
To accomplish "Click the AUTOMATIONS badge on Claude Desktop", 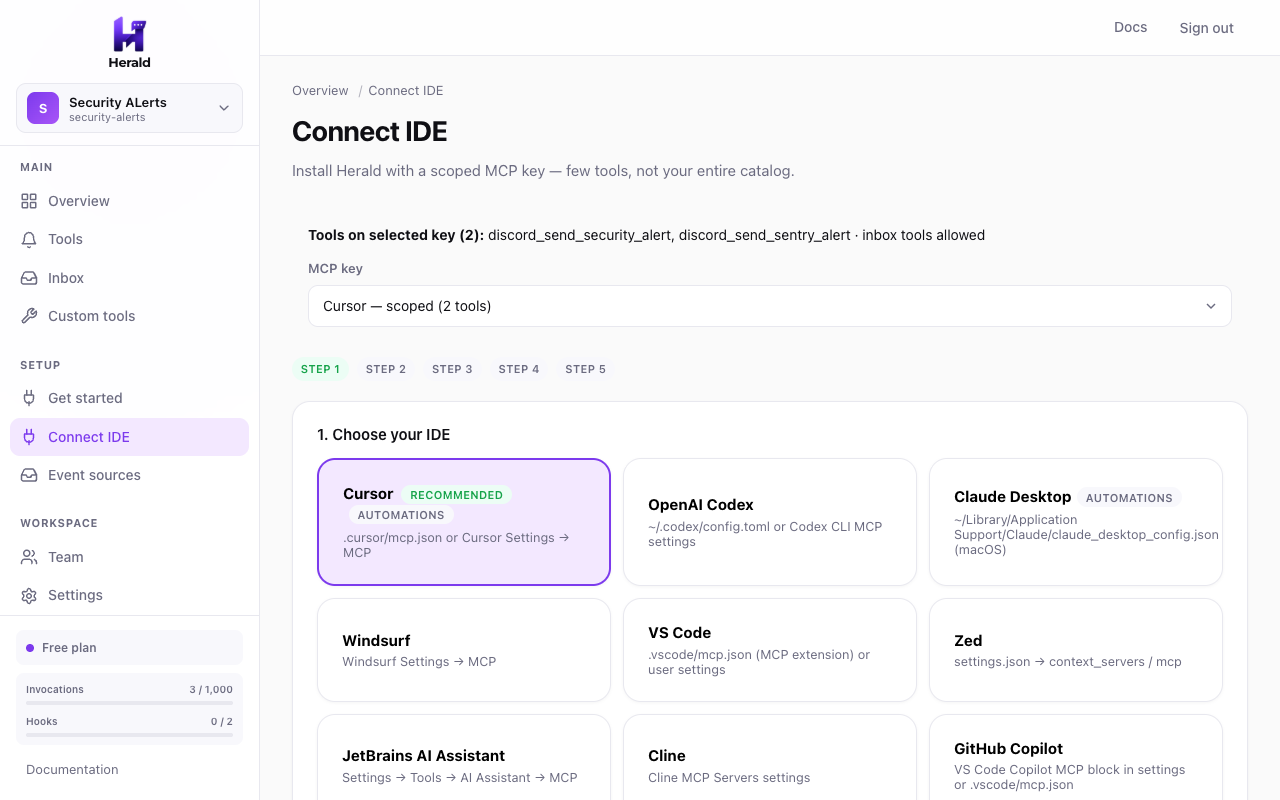I will 1129,498.
